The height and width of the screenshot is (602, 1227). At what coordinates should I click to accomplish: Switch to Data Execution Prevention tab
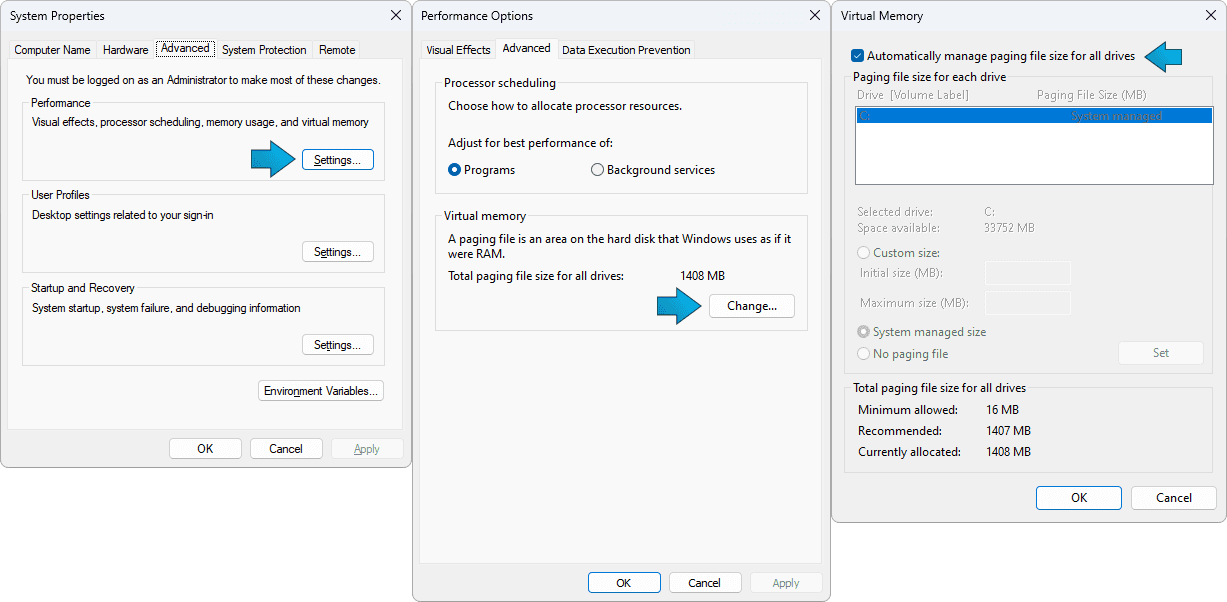click(x=625, y=50)
